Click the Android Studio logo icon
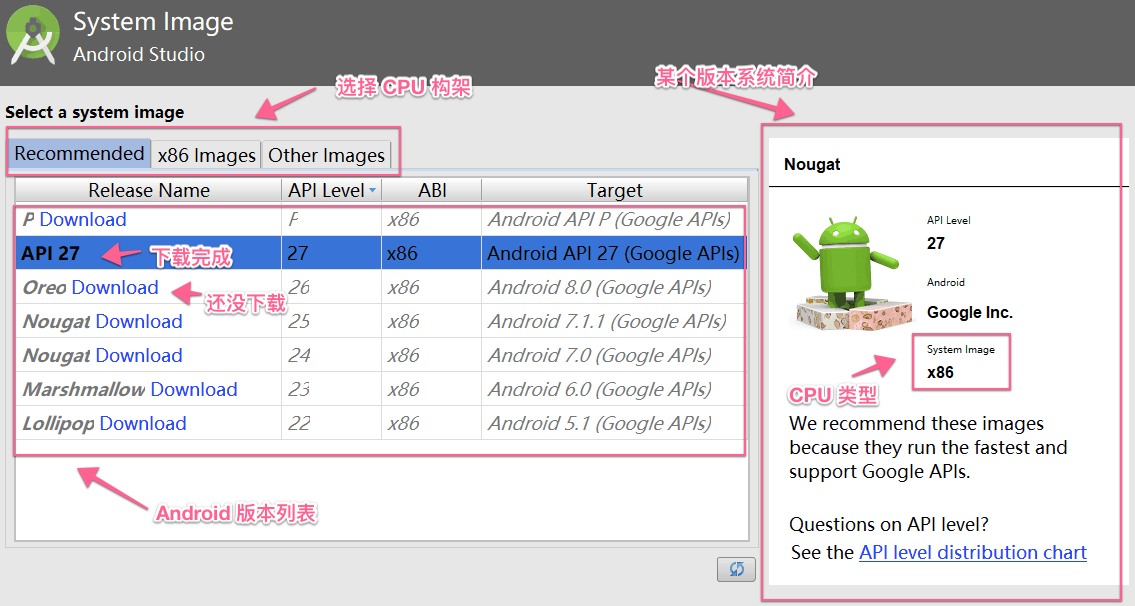The width and height of the screenshot is (1135, 606). click(x=33, y=35)
